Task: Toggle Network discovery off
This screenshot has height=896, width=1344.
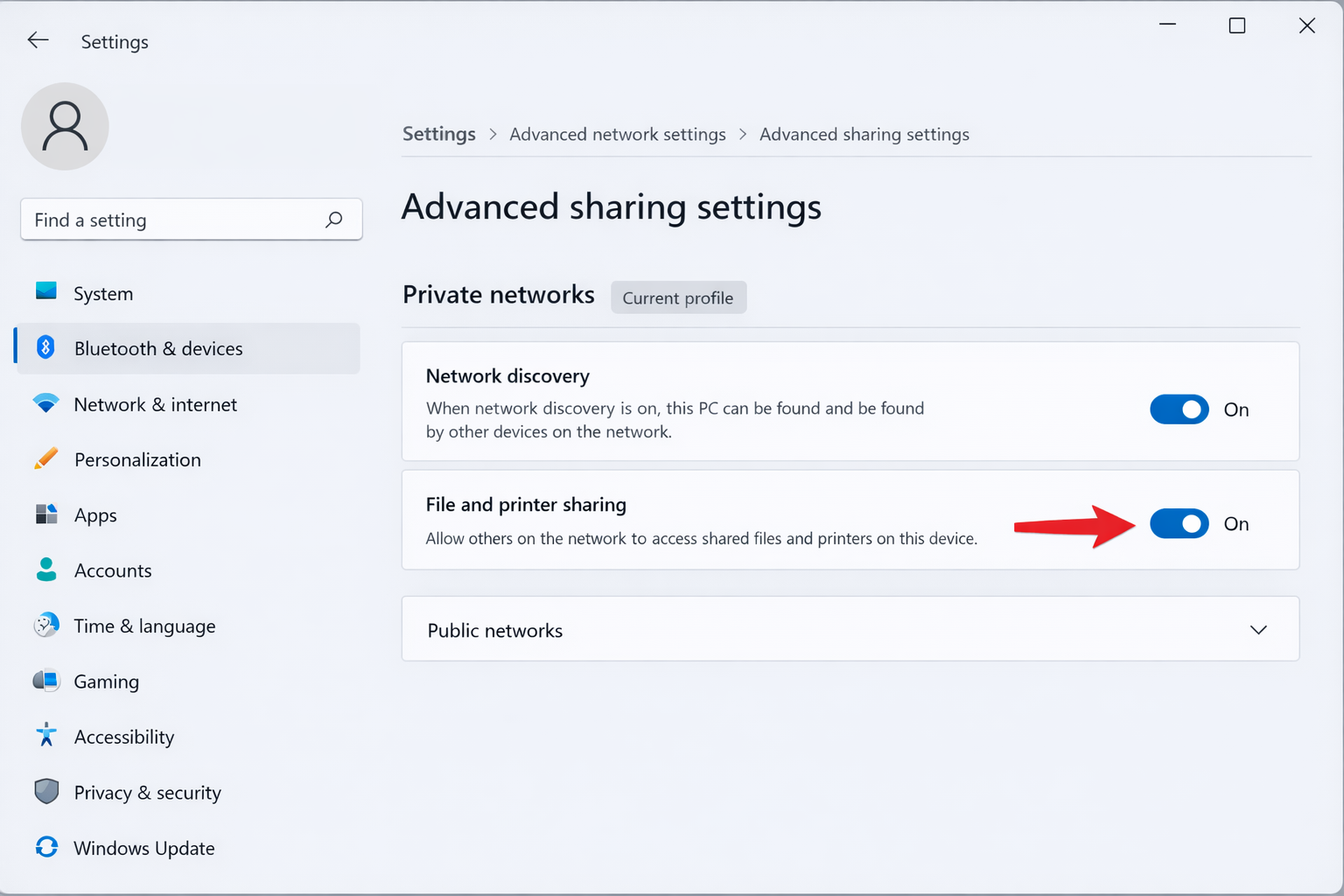Action: point(1179,409)
